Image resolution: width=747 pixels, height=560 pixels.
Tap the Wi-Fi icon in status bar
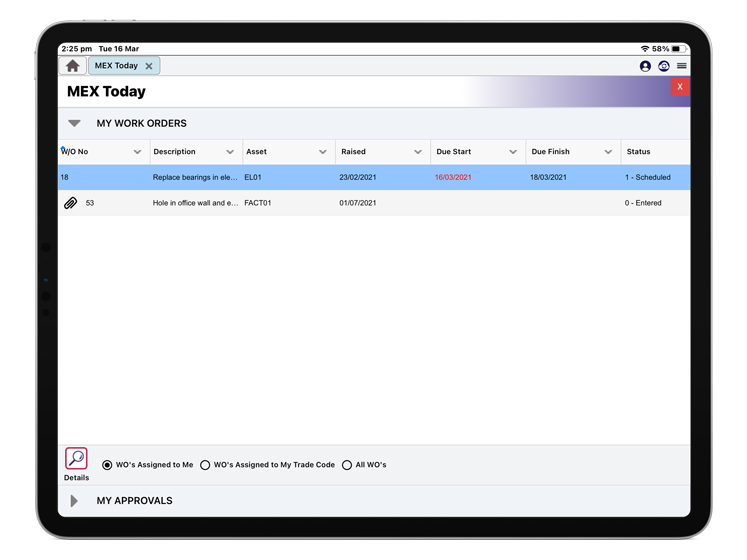coord(645,49)
